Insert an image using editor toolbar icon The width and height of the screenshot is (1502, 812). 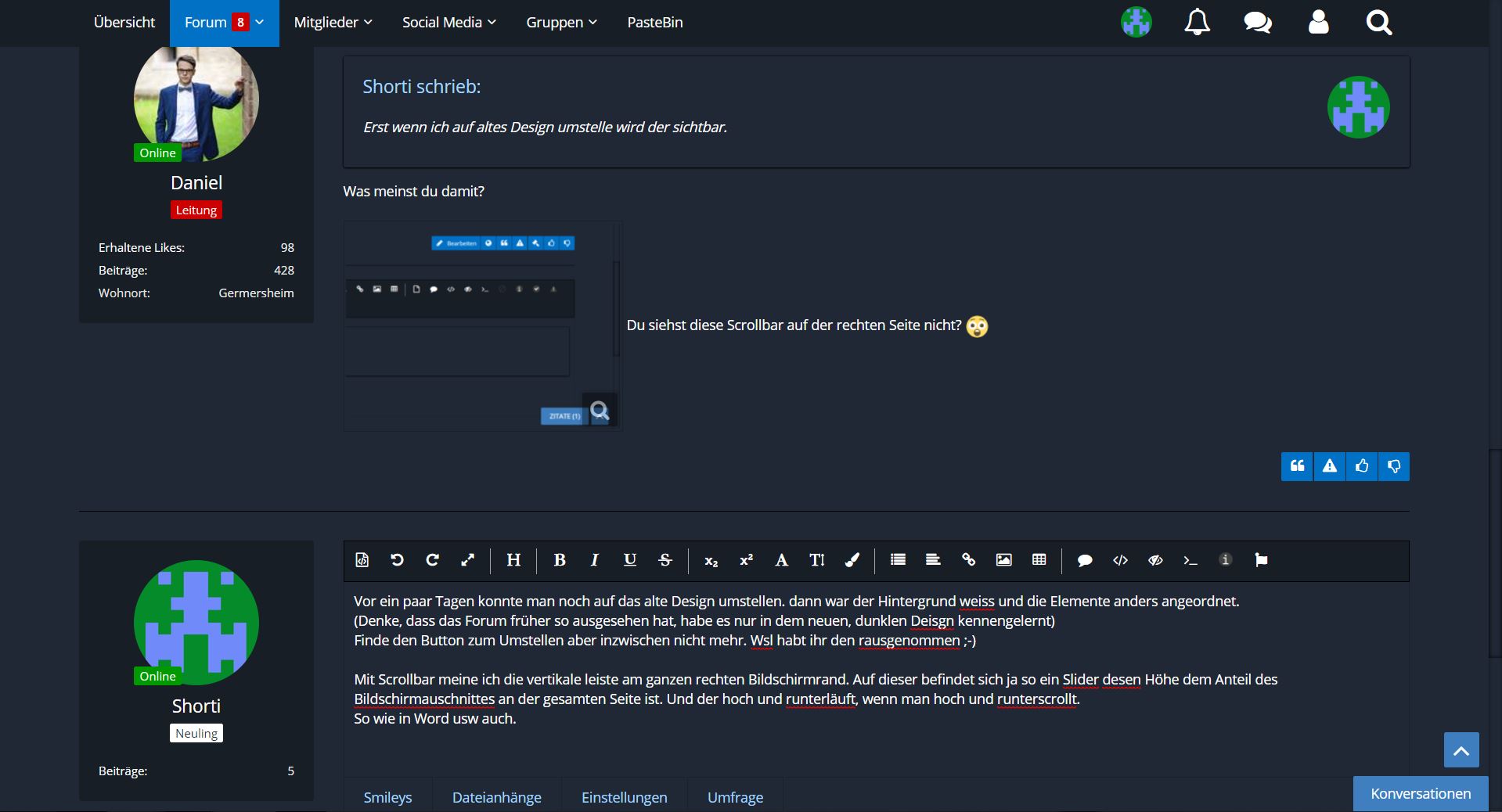(x=1003, y=560)
